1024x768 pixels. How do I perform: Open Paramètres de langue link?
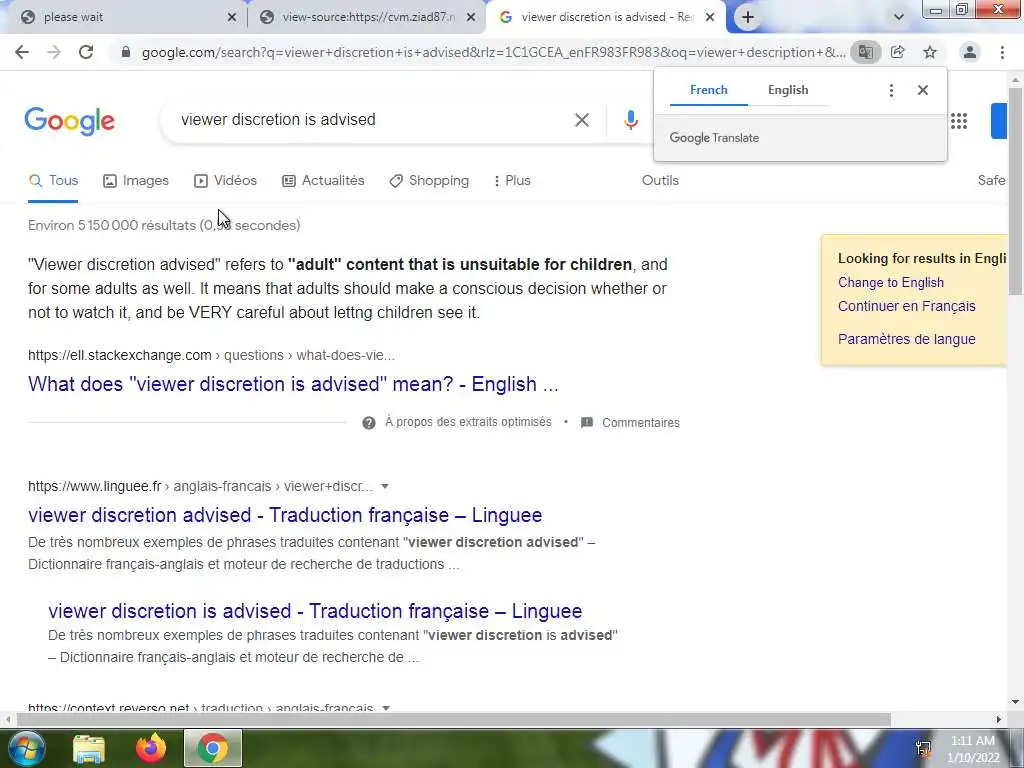click(906, 340)
